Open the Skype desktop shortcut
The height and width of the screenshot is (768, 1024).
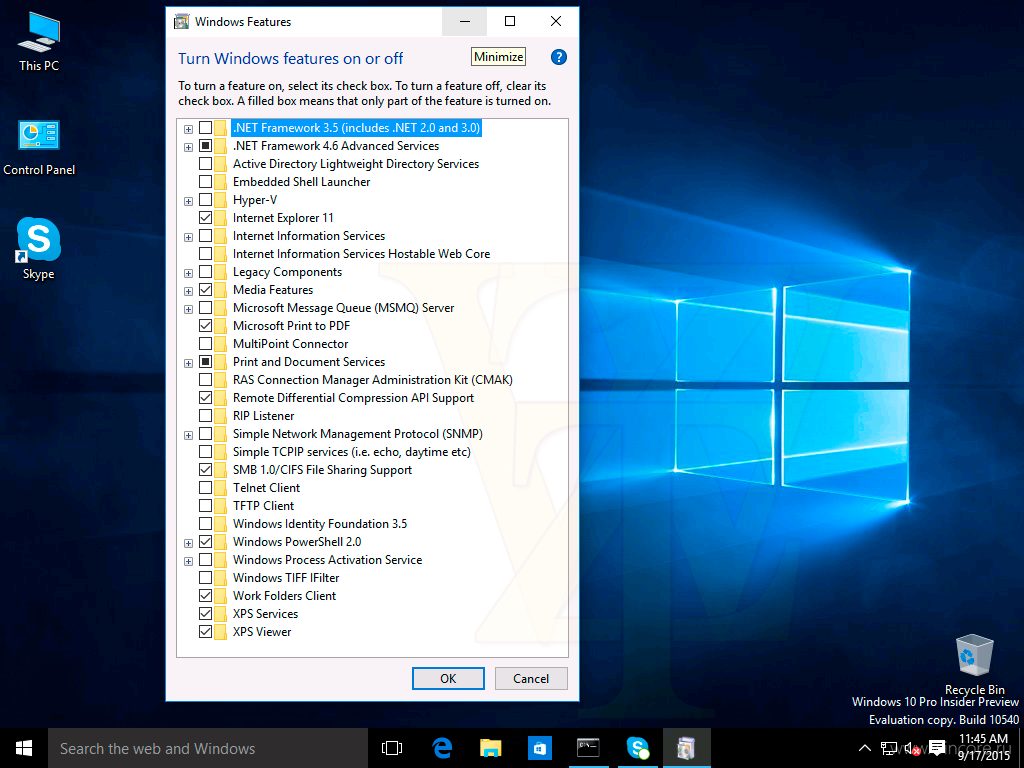point(39,248)
